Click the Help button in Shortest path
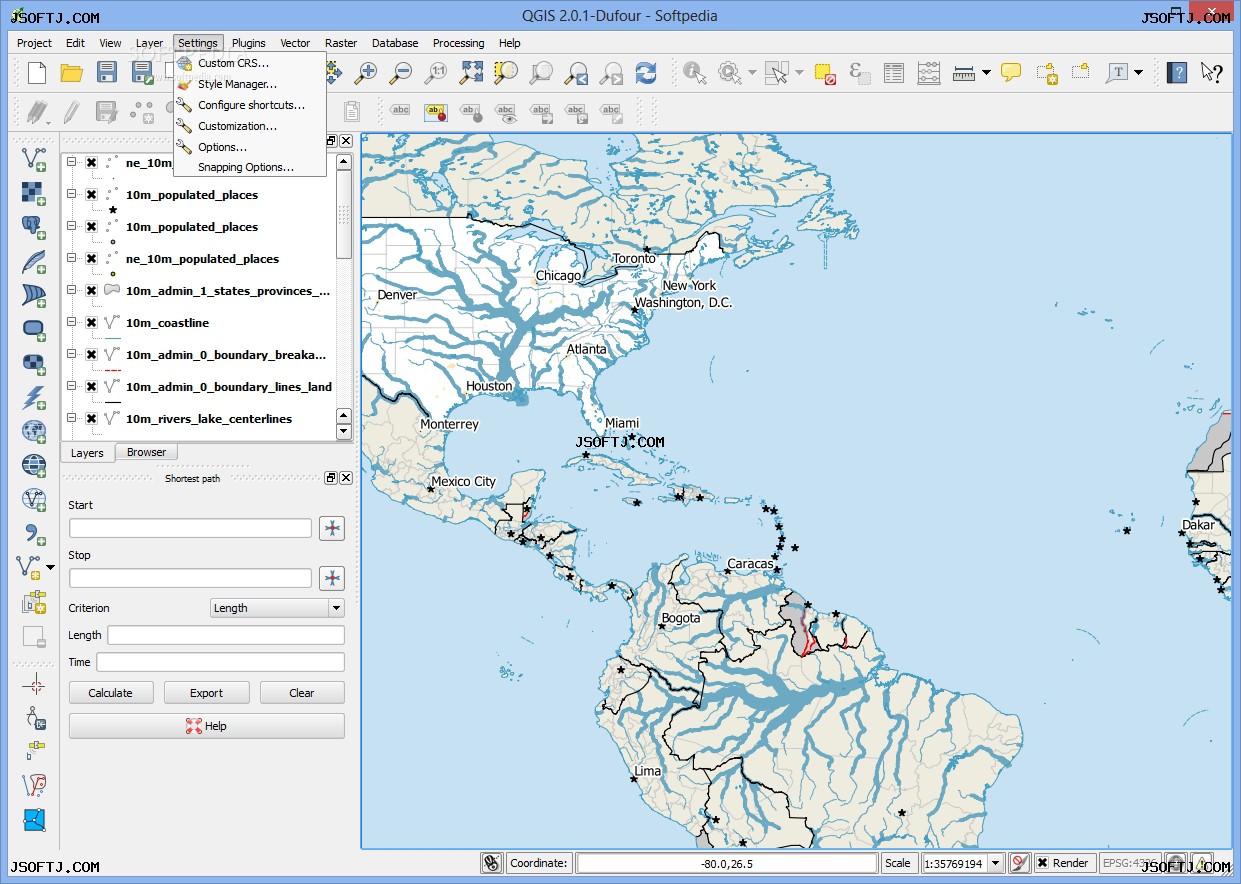The image size is (1241, 884). (x=207, y=726)
